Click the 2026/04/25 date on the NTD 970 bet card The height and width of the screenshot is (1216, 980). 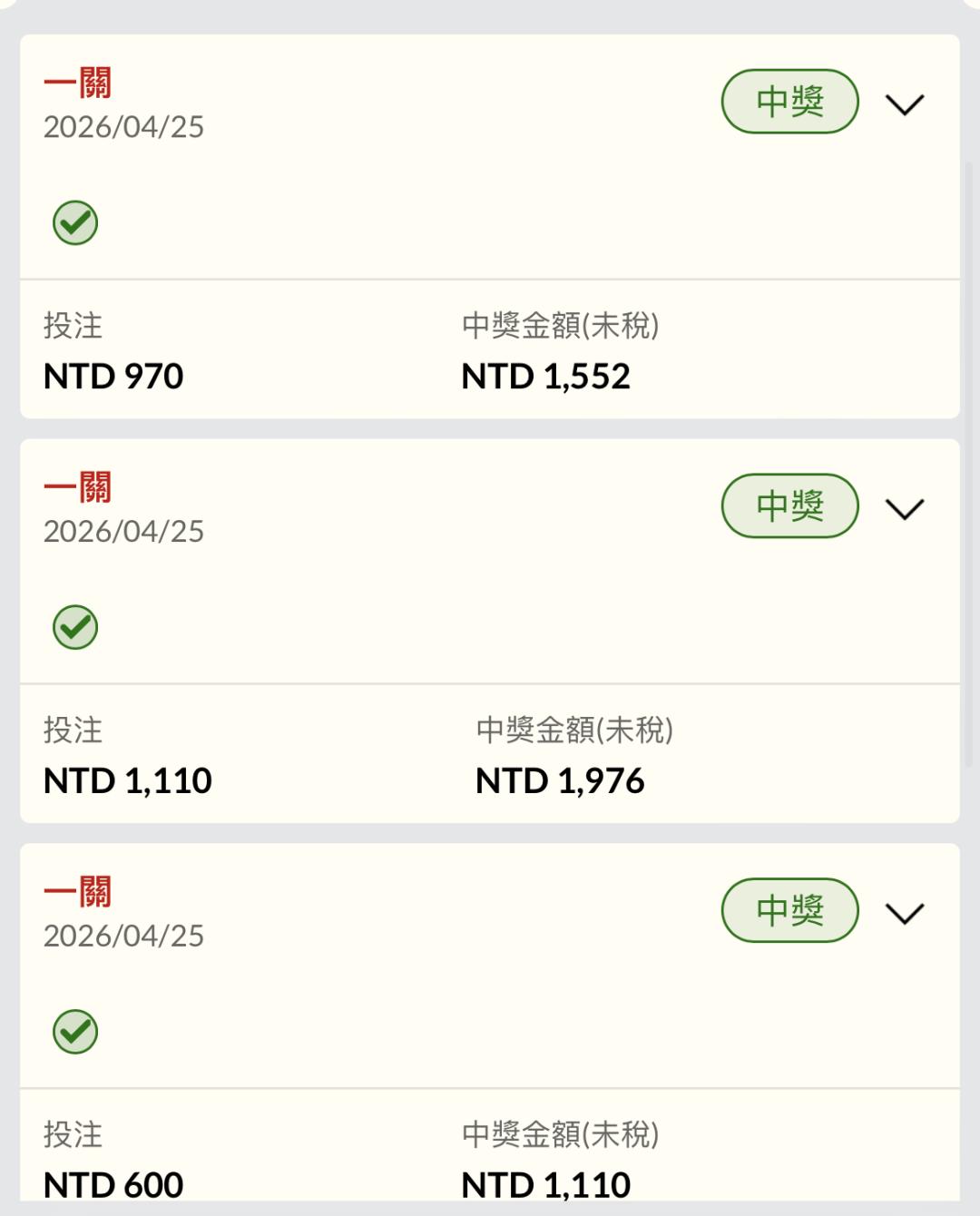tap(123, 127)
